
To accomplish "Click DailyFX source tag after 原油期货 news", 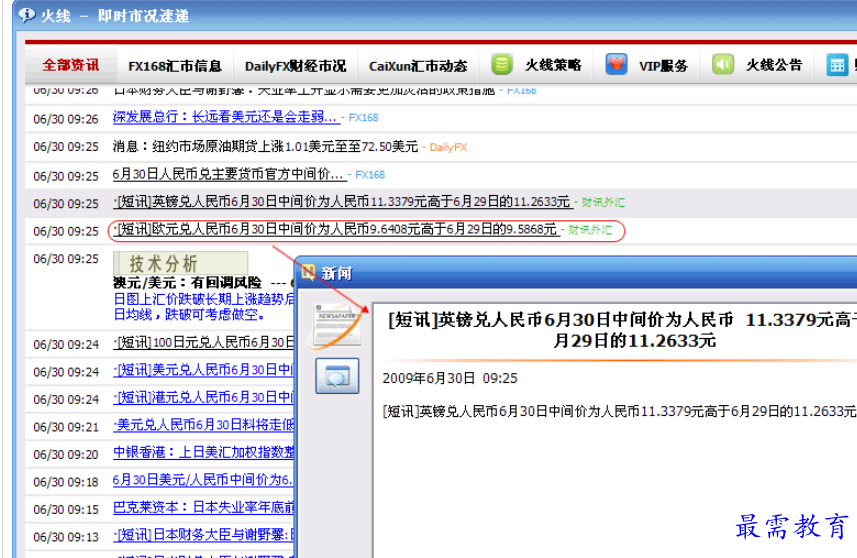I will pyautogui.click(x=448, y=147).
